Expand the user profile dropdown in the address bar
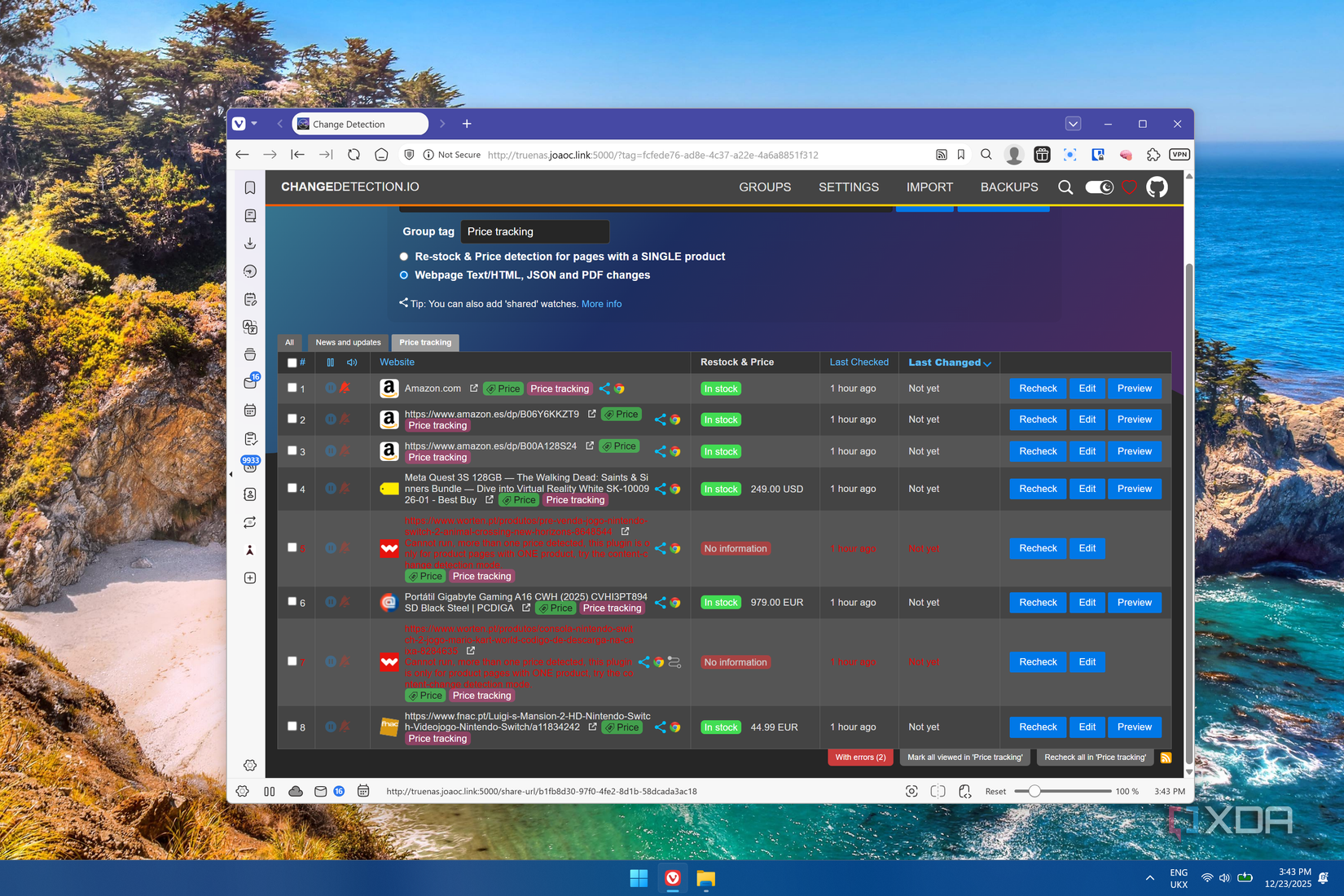Screen dimensions: 1344x896 [x=1013, y=154]
